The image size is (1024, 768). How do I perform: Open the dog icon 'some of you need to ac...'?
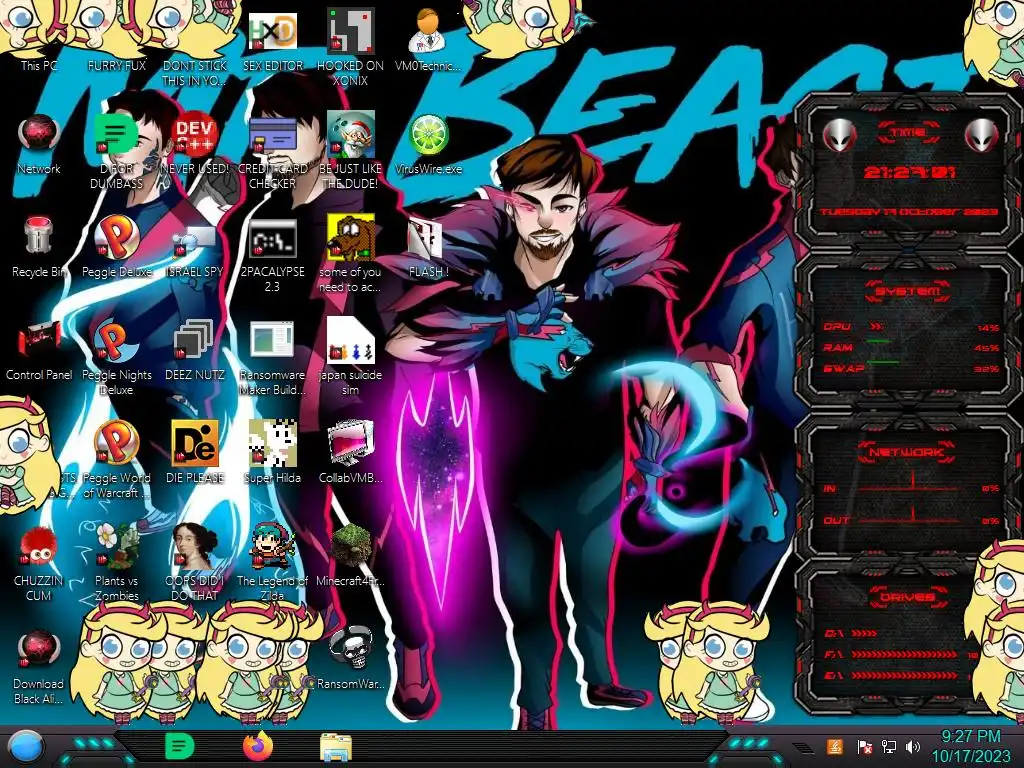point(351,236)
